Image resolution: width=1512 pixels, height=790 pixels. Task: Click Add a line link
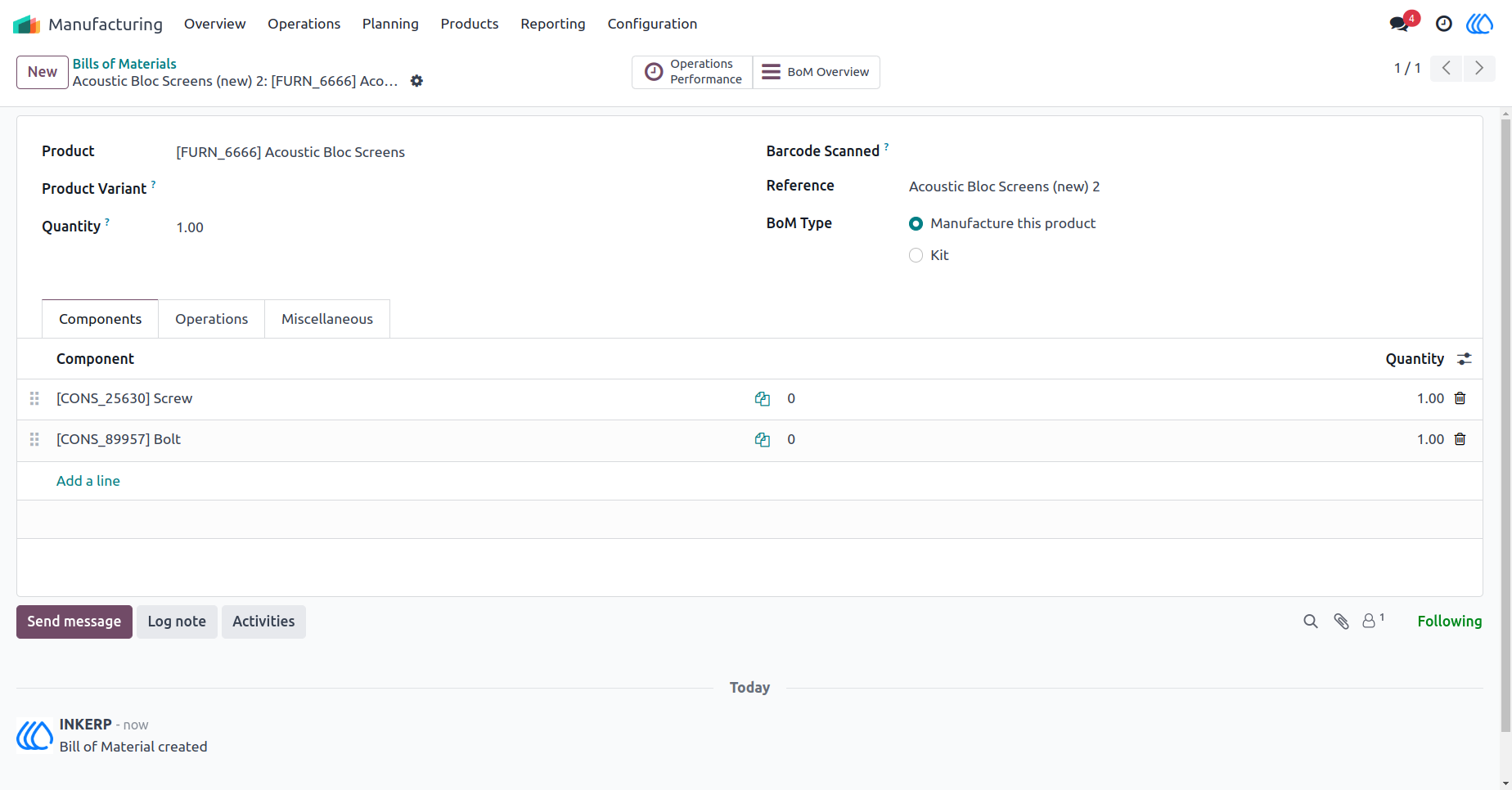(x=88, y=481)
